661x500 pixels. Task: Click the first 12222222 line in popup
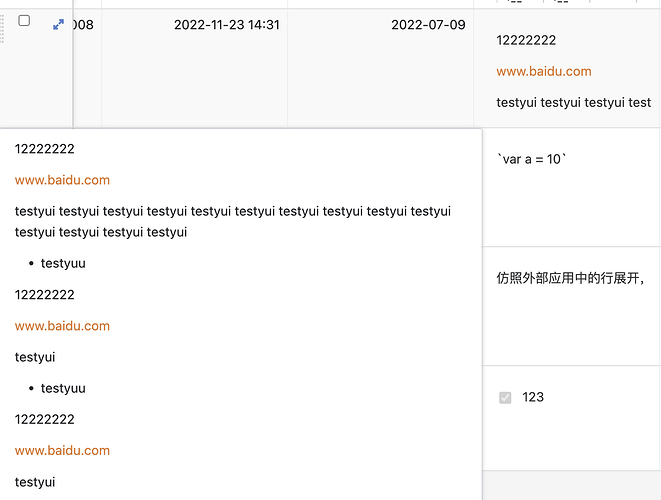click(x=45, y=149)
